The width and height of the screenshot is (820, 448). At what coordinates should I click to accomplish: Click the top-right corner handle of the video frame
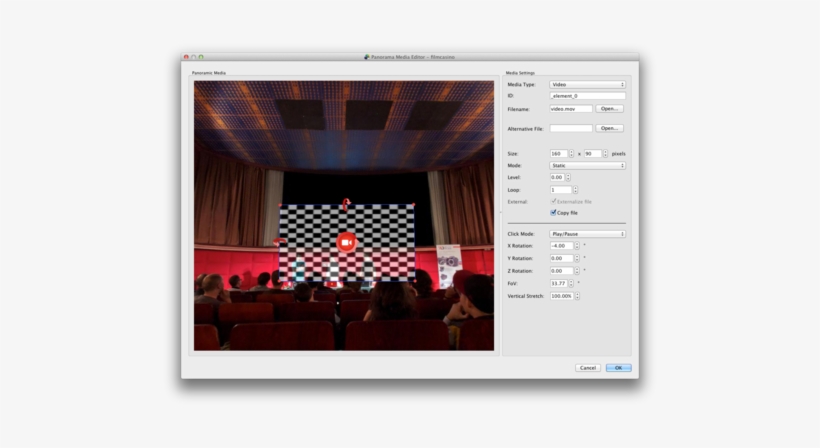tap(414, 205)
